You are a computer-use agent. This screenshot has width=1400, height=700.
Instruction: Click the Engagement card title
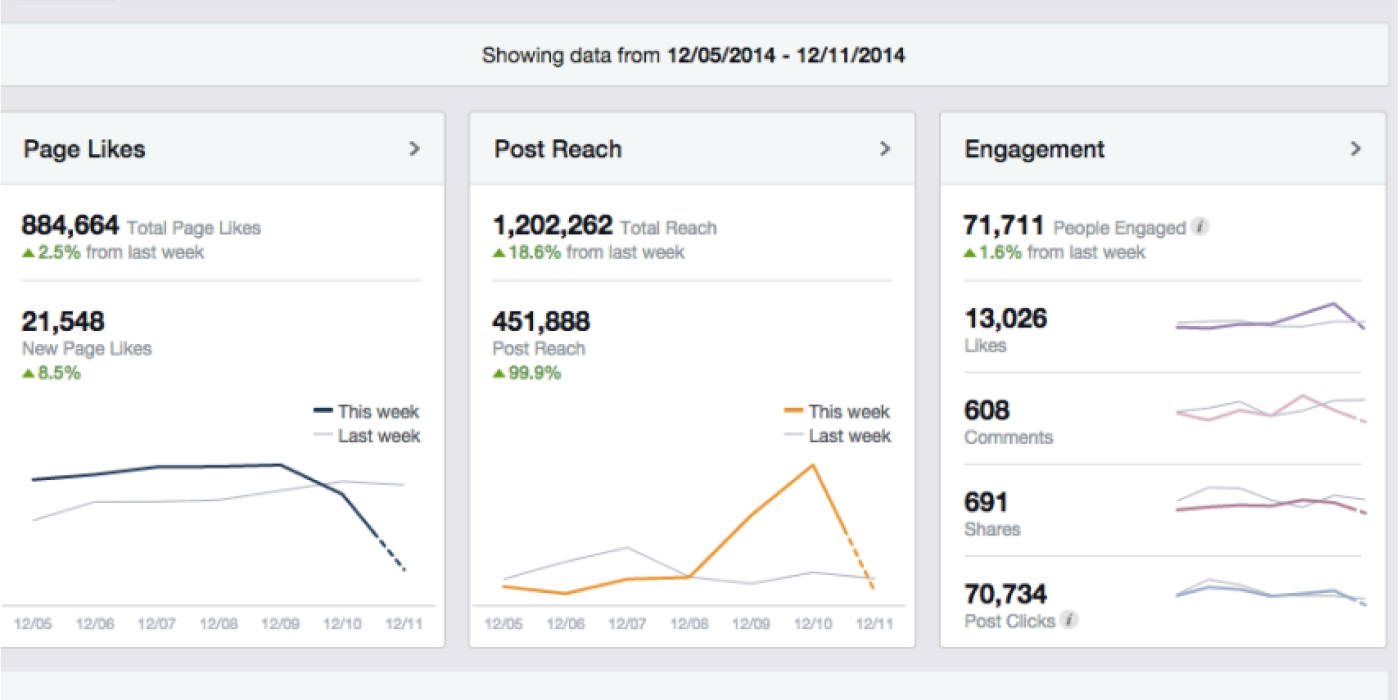[x=1034, y=150]
